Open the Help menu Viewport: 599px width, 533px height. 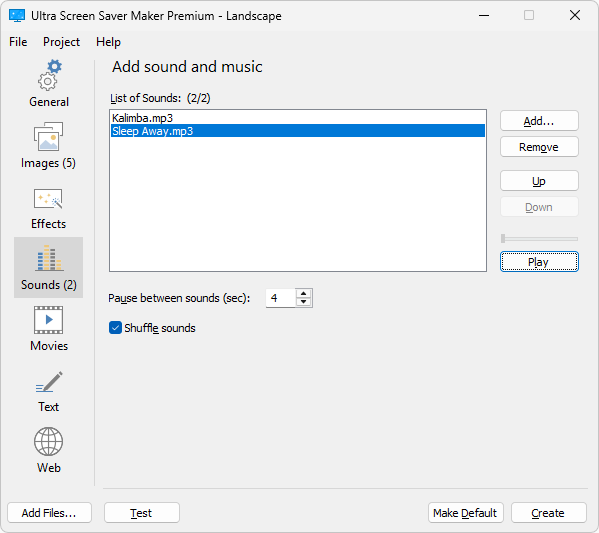coord(108,42)
